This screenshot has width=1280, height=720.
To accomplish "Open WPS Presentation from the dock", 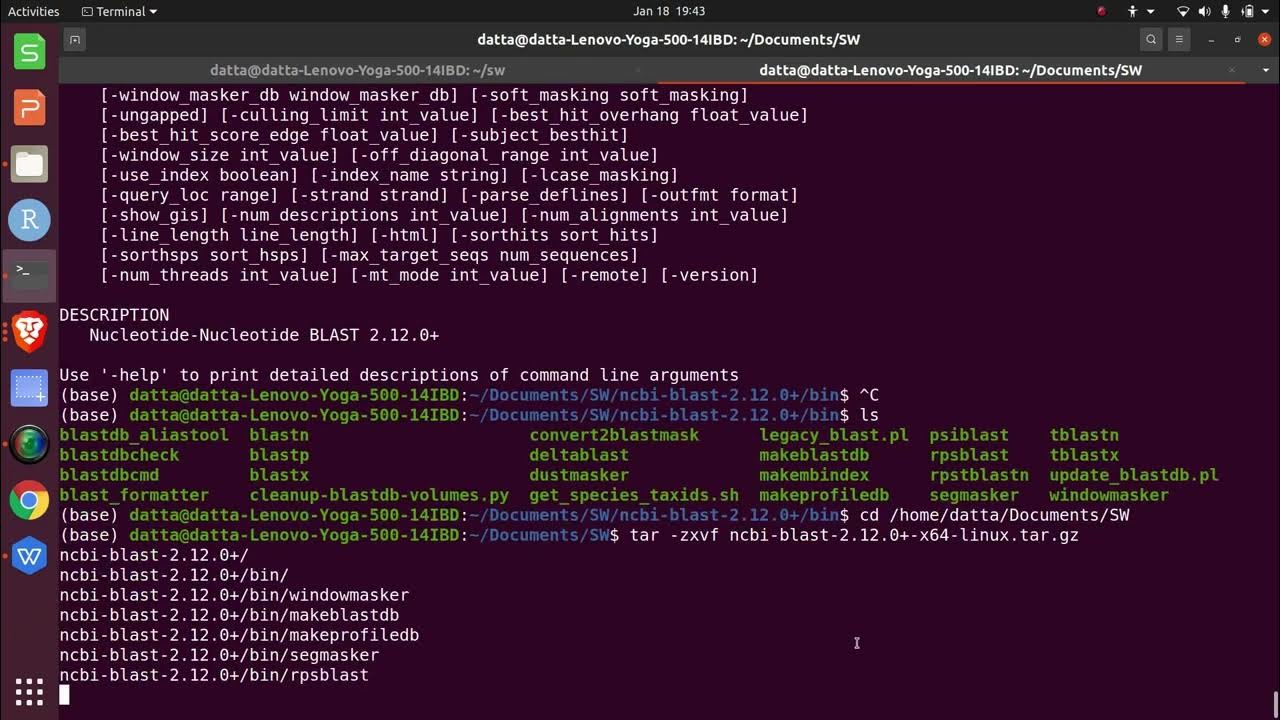I will coord(29,107).
